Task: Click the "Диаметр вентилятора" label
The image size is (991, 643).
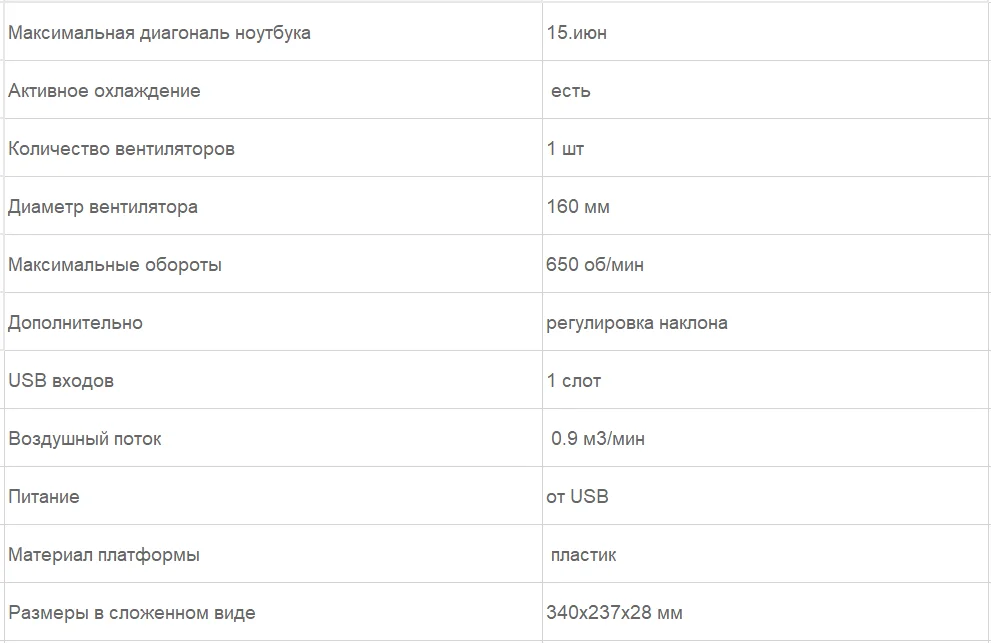Action: 103,207
